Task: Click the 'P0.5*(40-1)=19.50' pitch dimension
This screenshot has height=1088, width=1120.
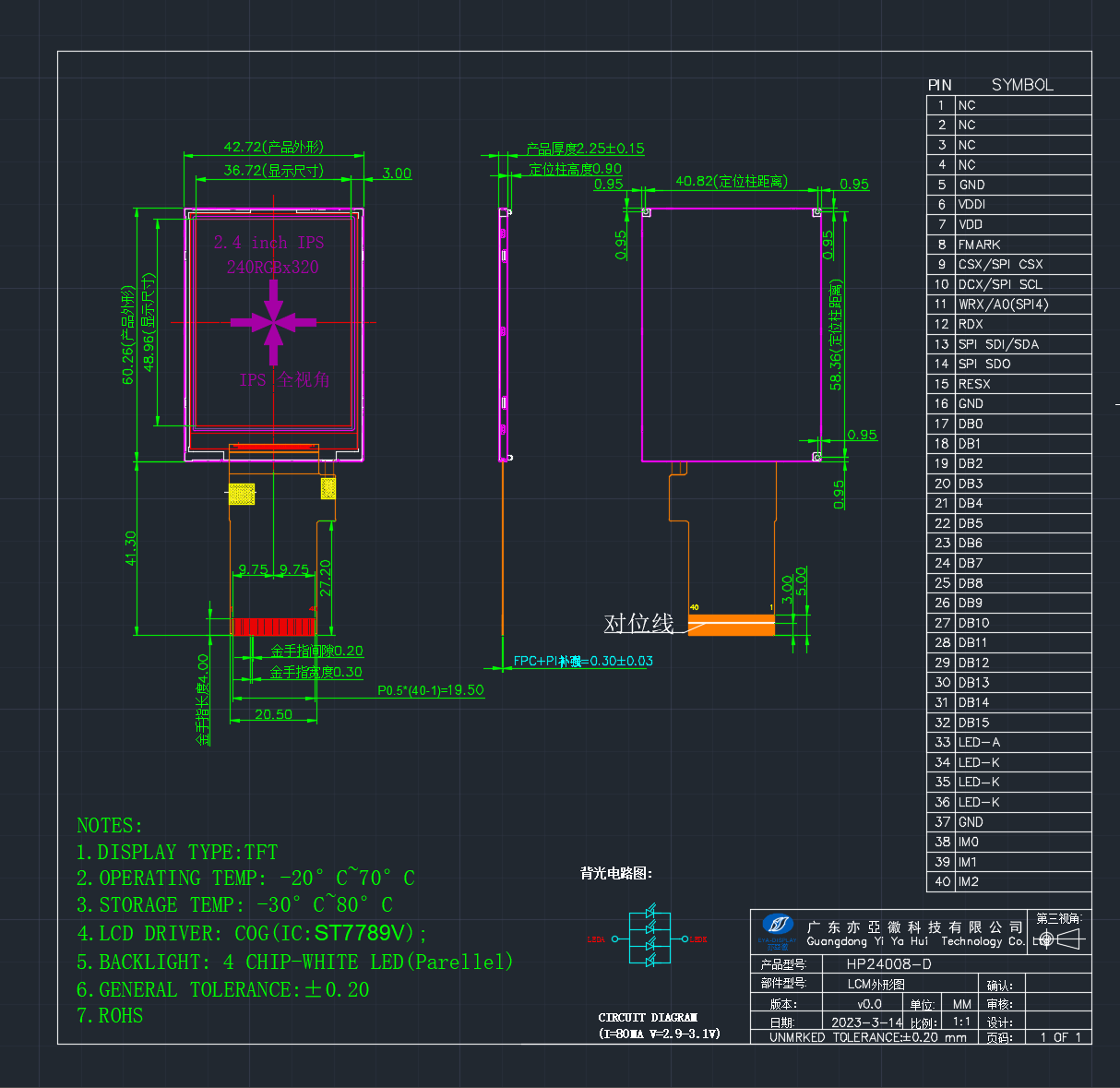Action: point(430,690)
